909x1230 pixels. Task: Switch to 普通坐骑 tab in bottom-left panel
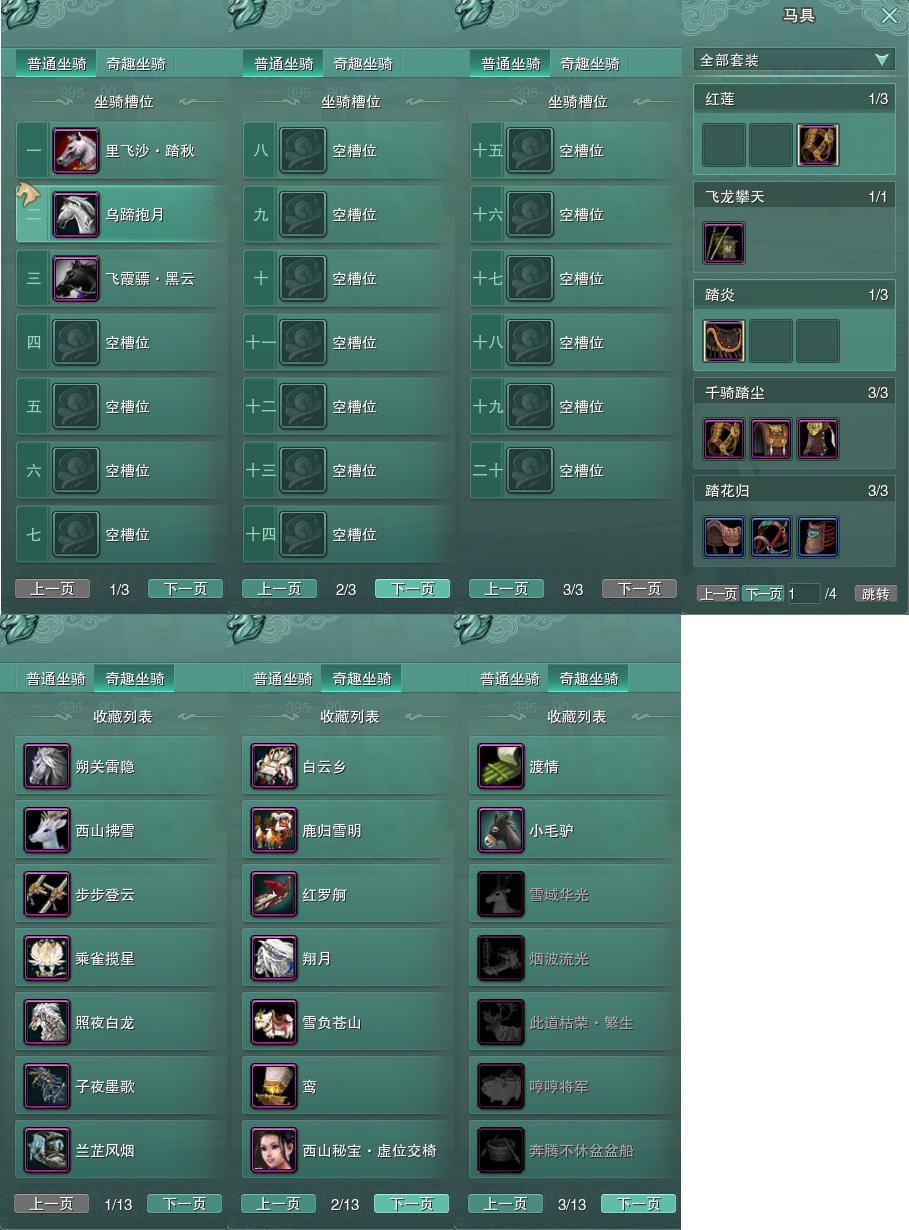pos(56,679)
